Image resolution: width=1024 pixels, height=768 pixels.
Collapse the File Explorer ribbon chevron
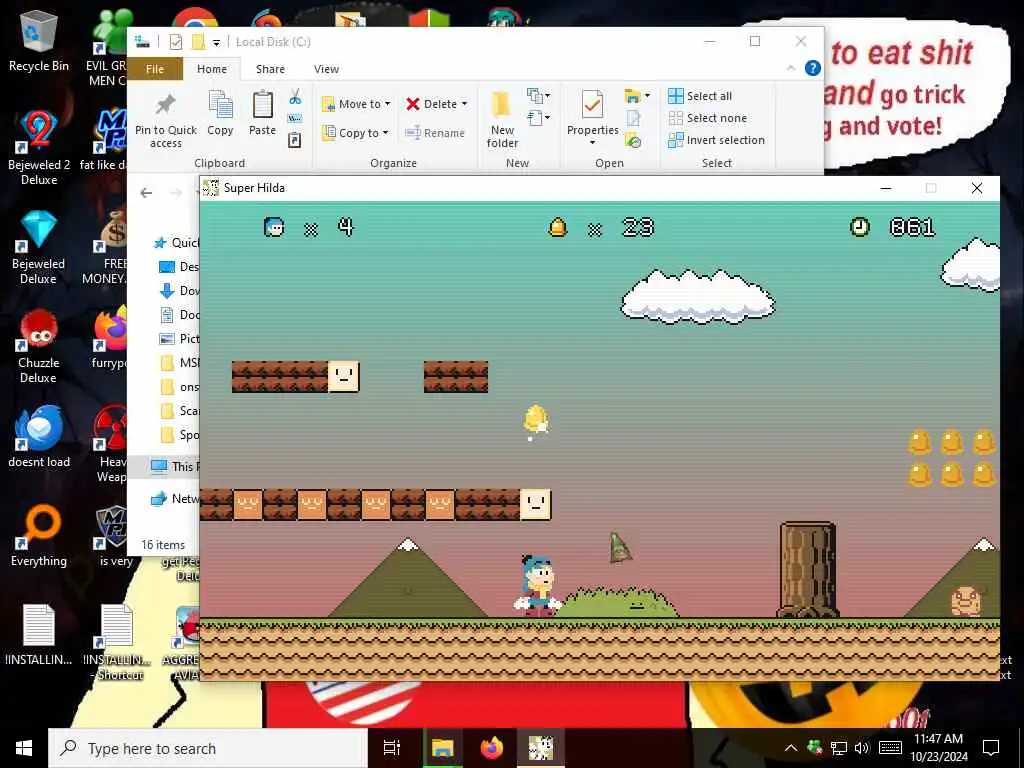(x=791, y=68)
